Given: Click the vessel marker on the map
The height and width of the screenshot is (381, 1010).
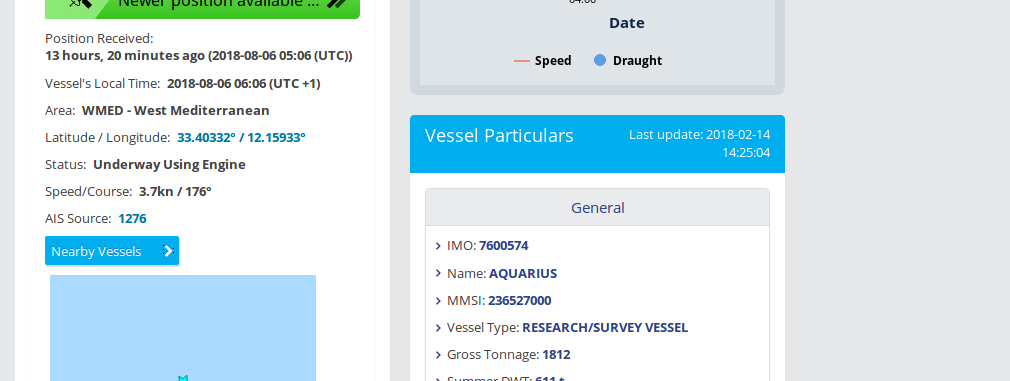Looking at the screenshot, I should click(183, 378).
